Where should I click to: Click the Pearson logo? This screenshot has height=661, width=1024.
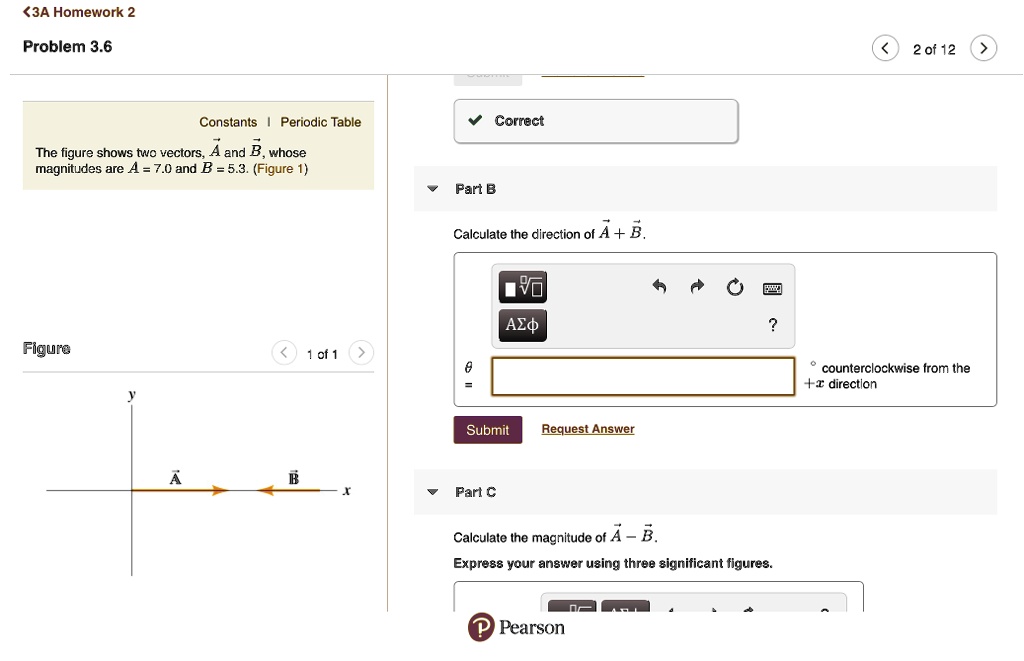tap(516, 628)
